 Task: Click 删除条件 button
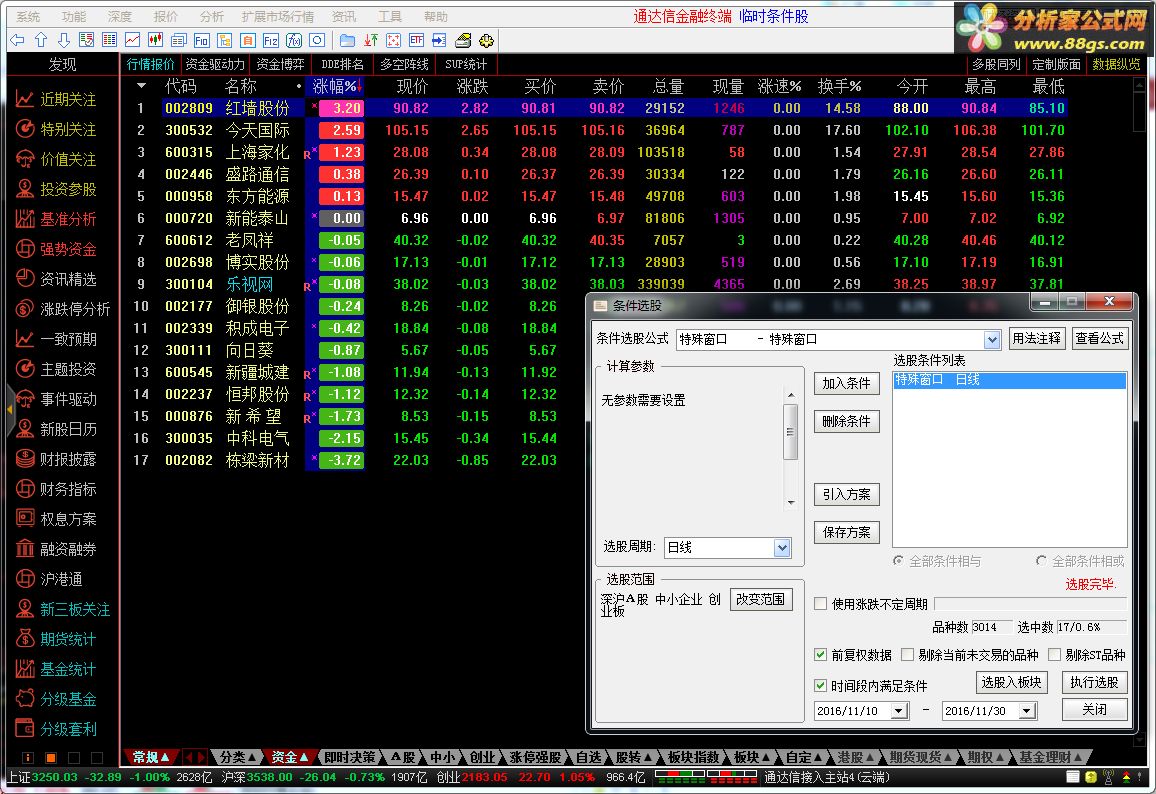pos(846,422)
